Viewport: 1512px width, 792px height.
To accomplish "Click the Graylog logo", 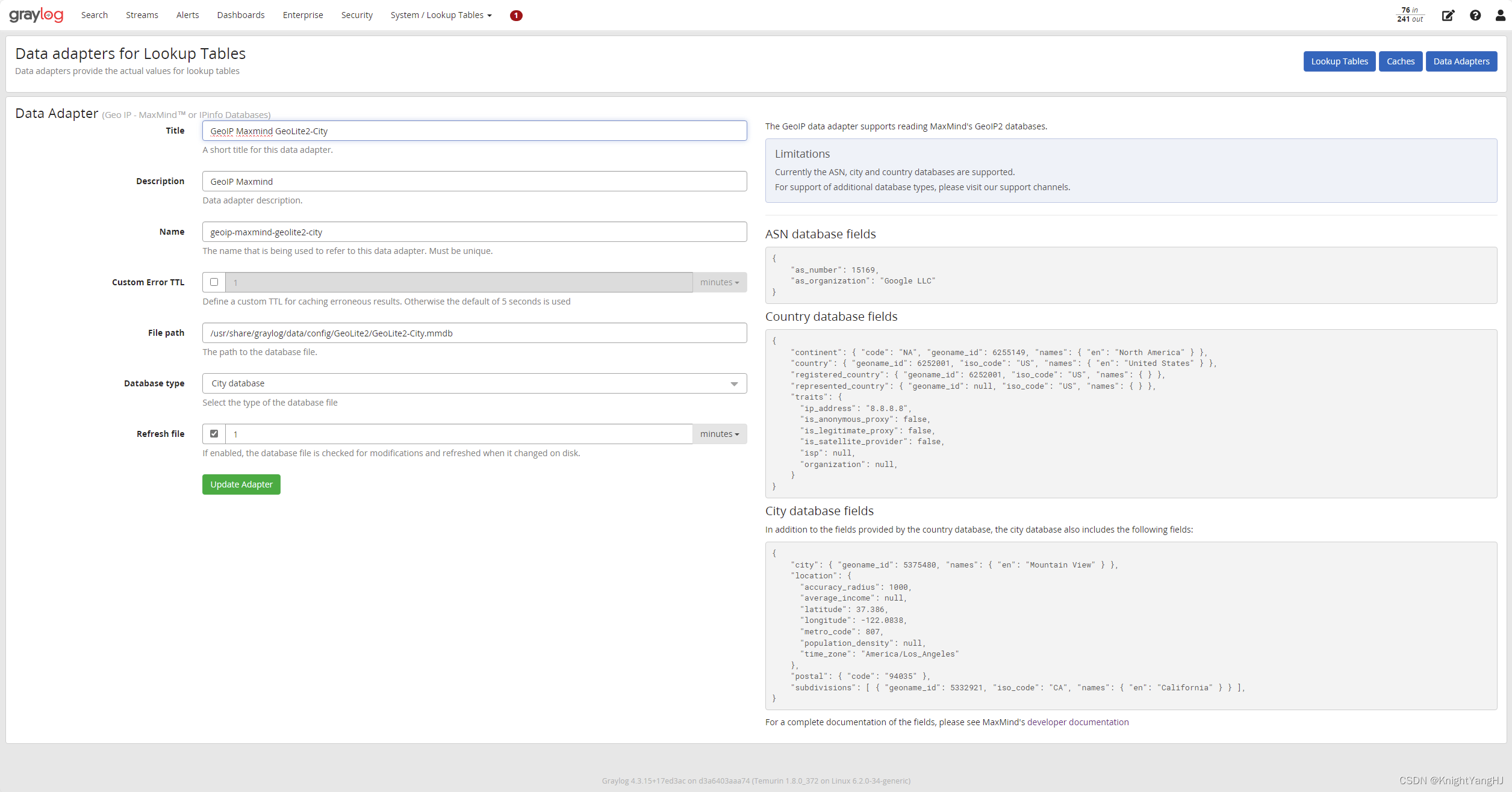I will [36, 14].
